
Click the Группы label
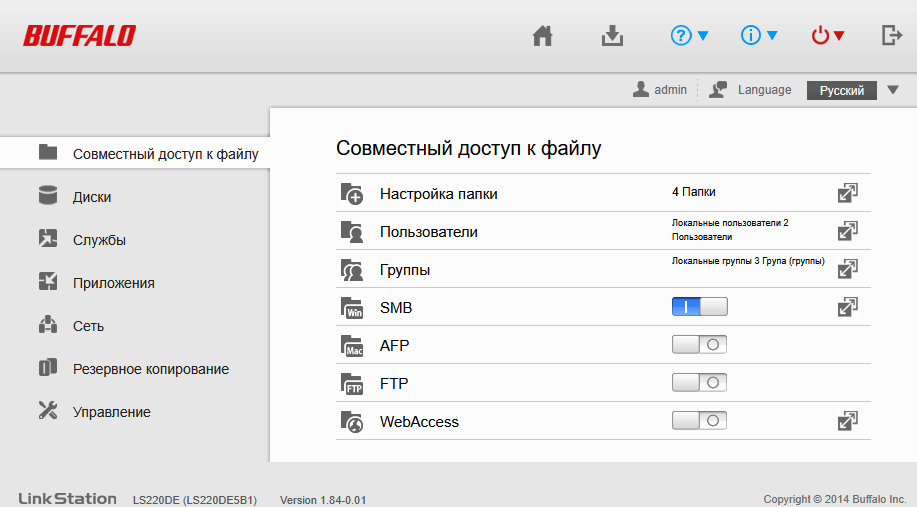[405, 270]
